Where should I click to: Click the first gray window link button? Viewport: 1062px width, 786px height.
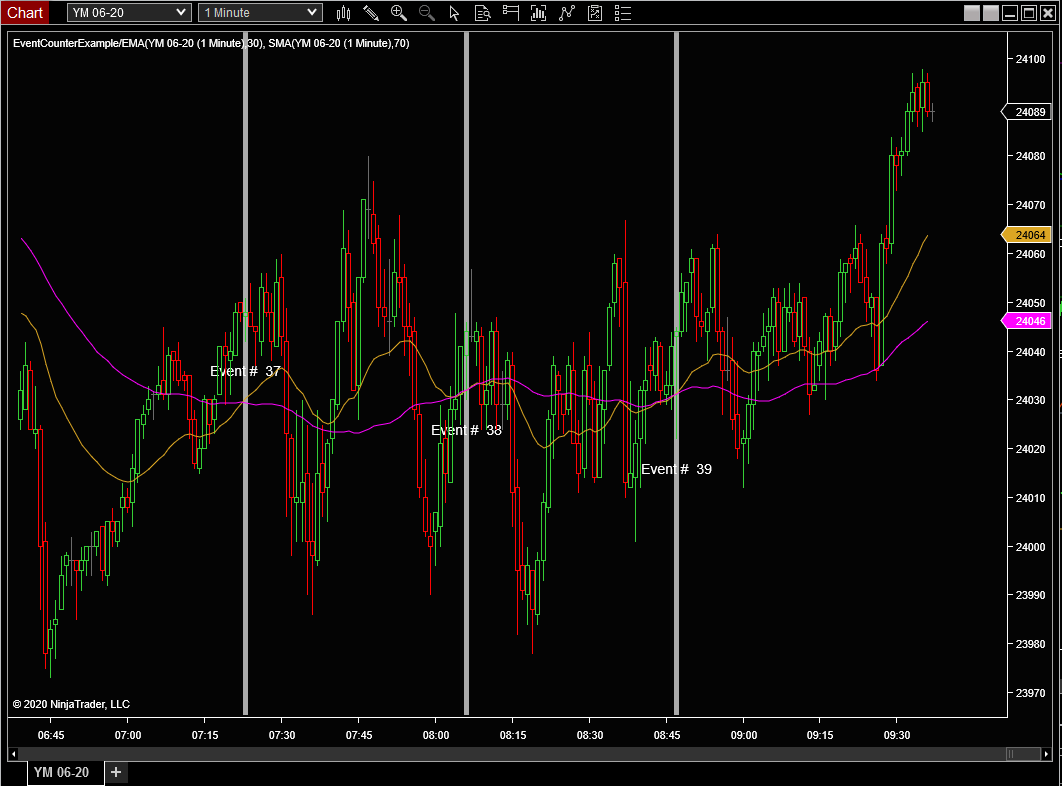coord(972,13)
